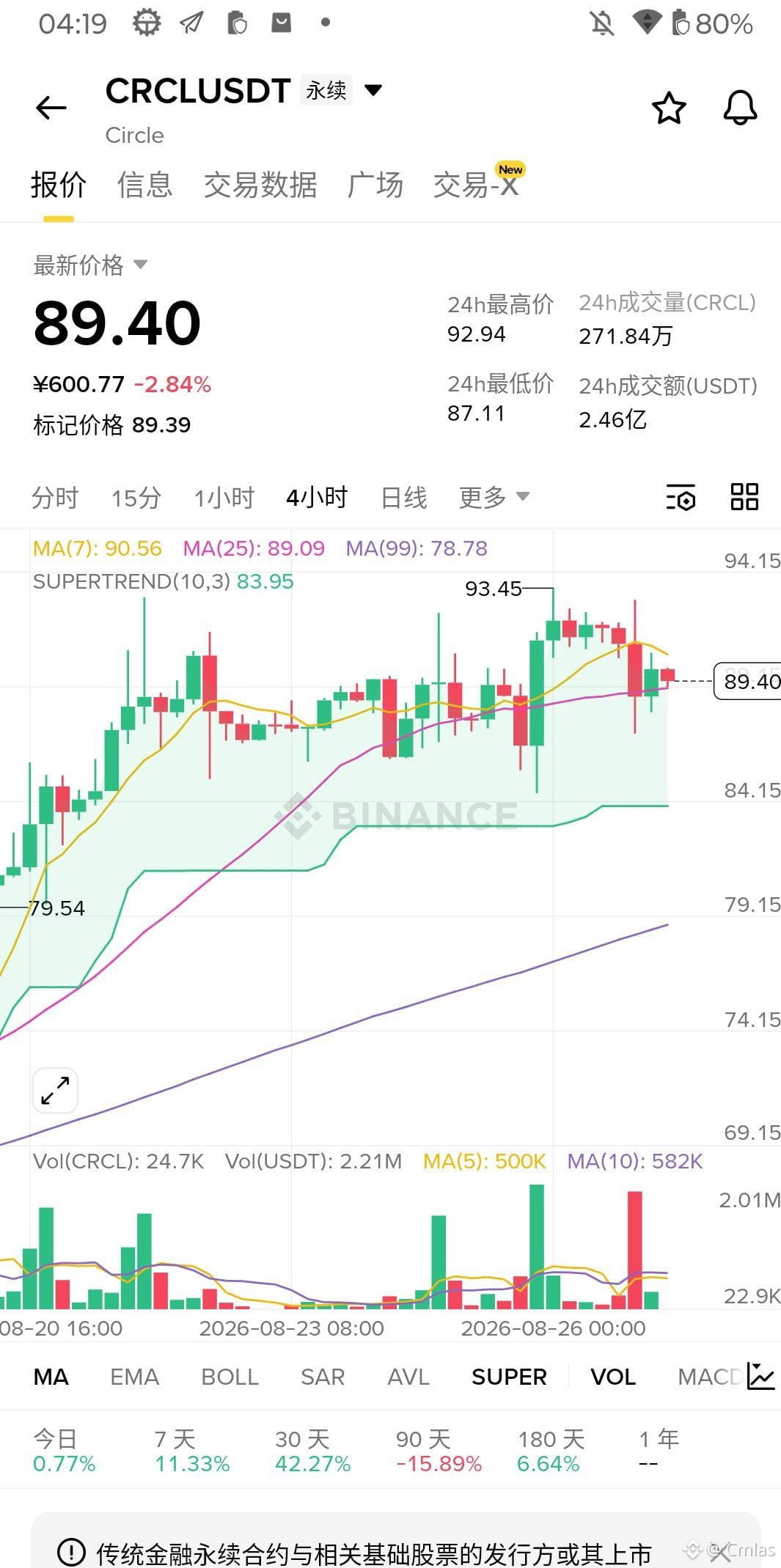Viewport: 781px width, 1568px height.
Task: Select the 4小时 chart interval
Action: (317, 498)
